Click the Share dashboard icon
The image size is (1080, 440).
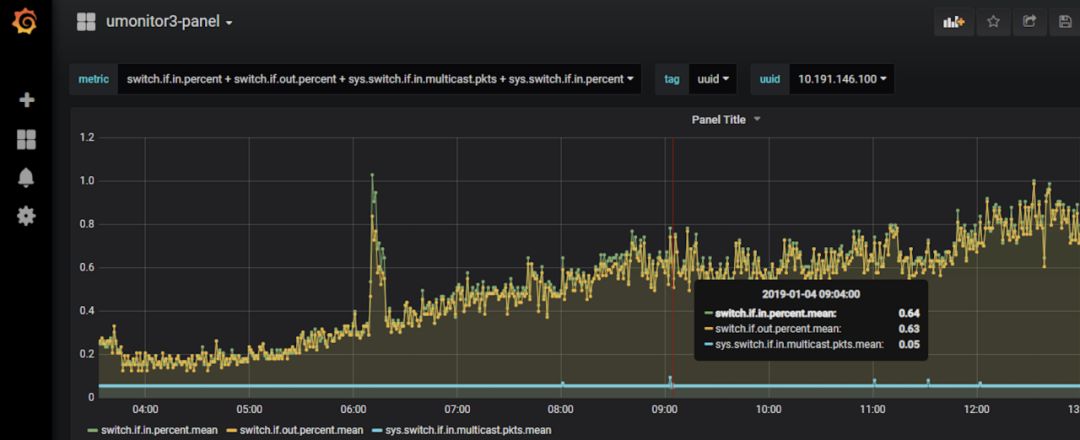click(x=1030, y=22)
